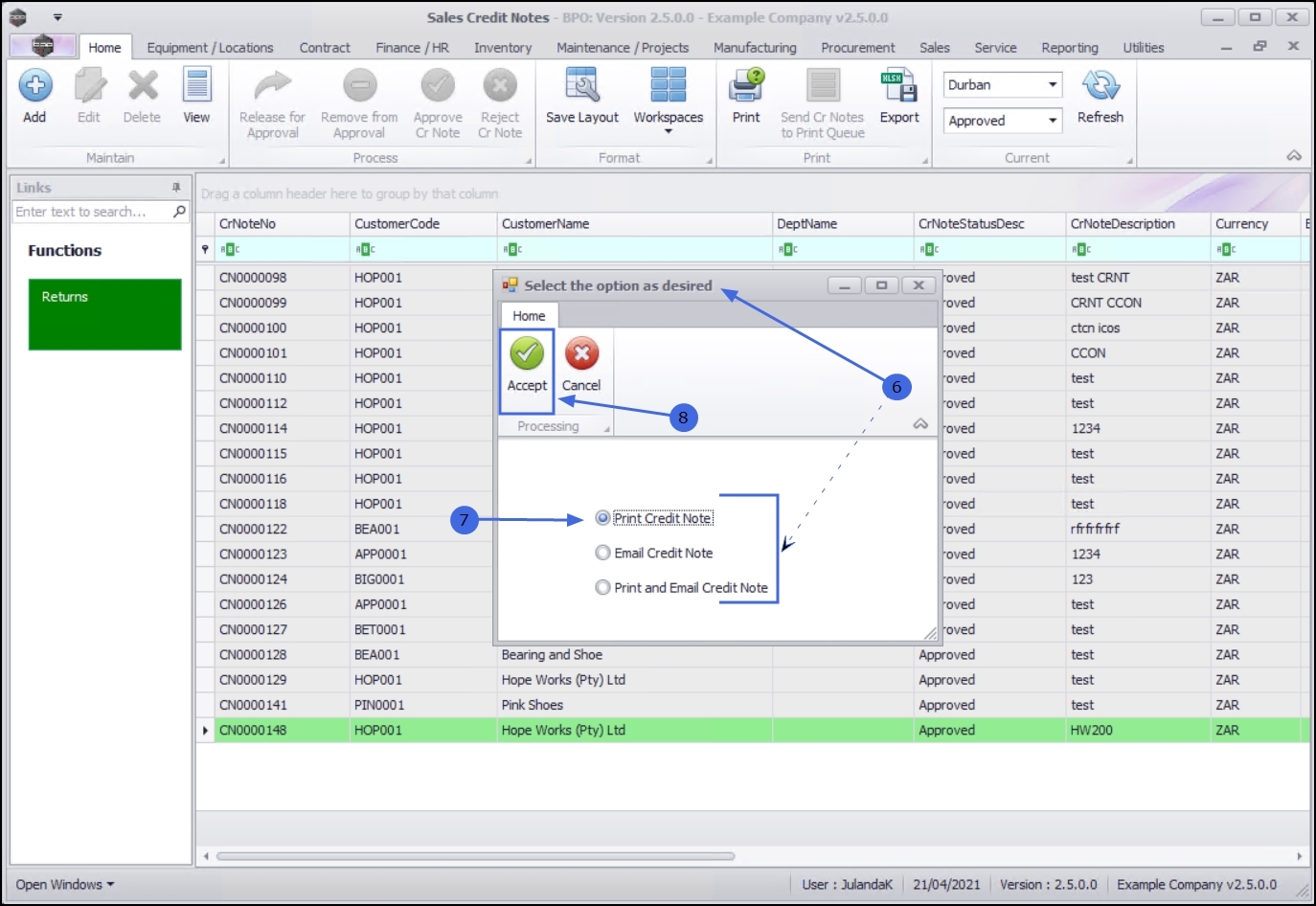
Task: Pin the Links panel with pushpin icon
Action: pyautogui.click(x=176, y=188)
